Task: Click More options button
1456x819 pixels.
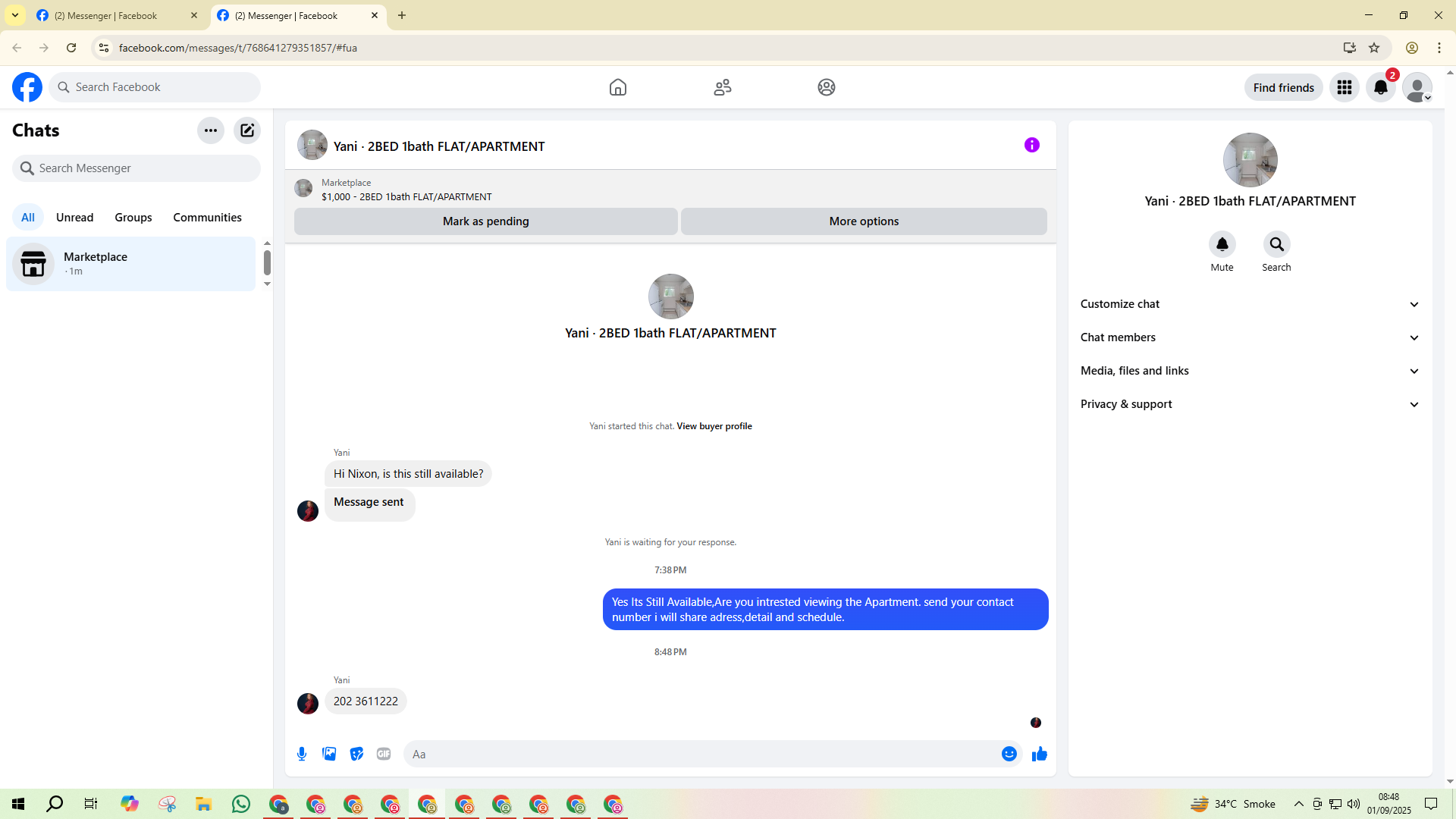Action: (864, 221)
